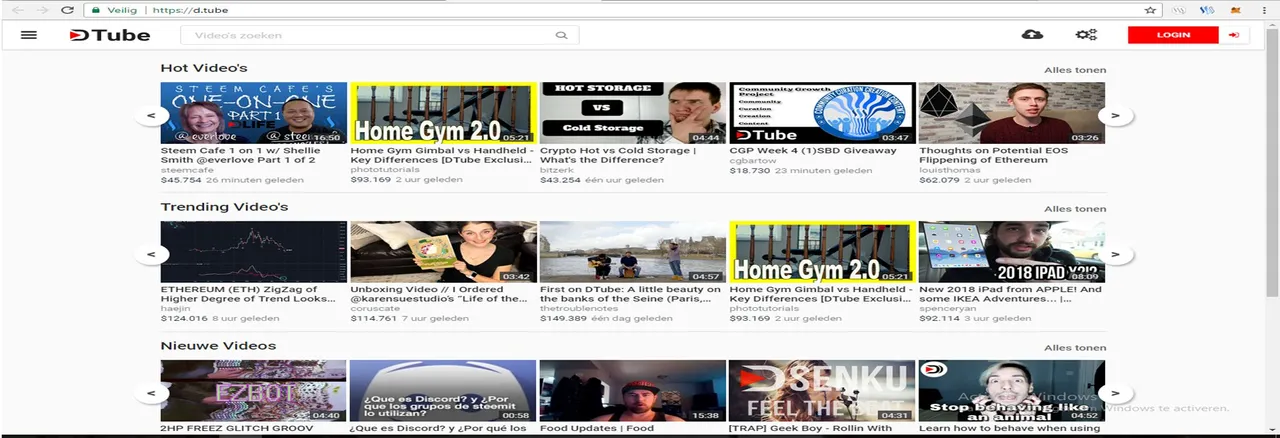Click the search magnifier icon
The width and height of the screenshot is (1280, 438).
tap(561, 35)
